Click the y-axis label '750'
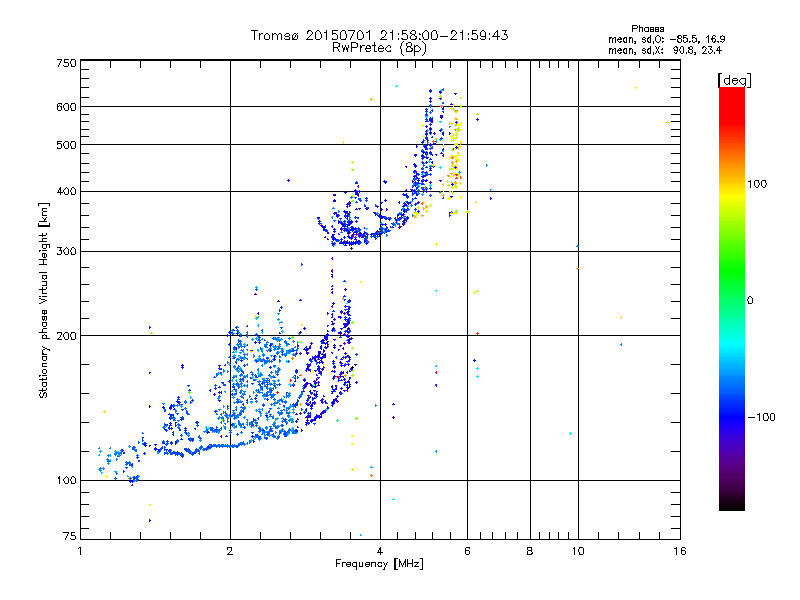 [66, 63]
